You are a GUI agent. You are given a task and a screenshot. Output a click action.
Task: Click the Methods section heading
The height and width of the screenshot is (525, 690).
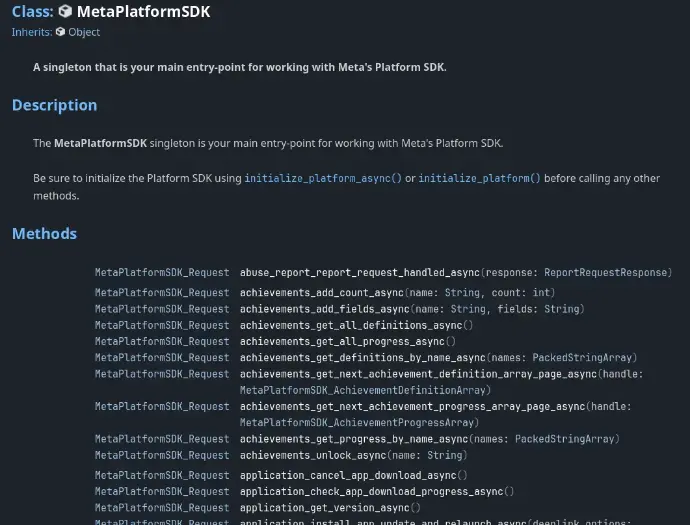[44, 234]
